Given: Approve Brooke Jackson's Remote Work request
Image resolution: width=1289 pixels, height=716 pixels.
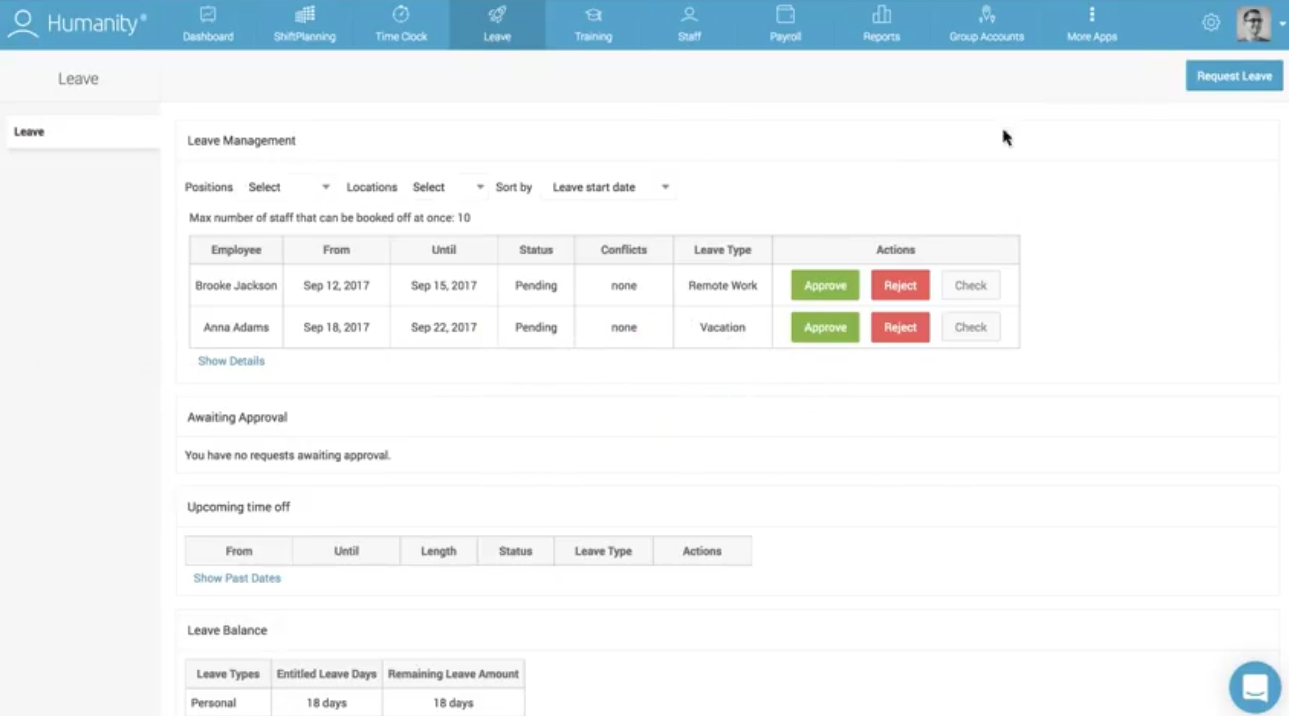Looking at the screenshot, I should click(x=825, y=285).
